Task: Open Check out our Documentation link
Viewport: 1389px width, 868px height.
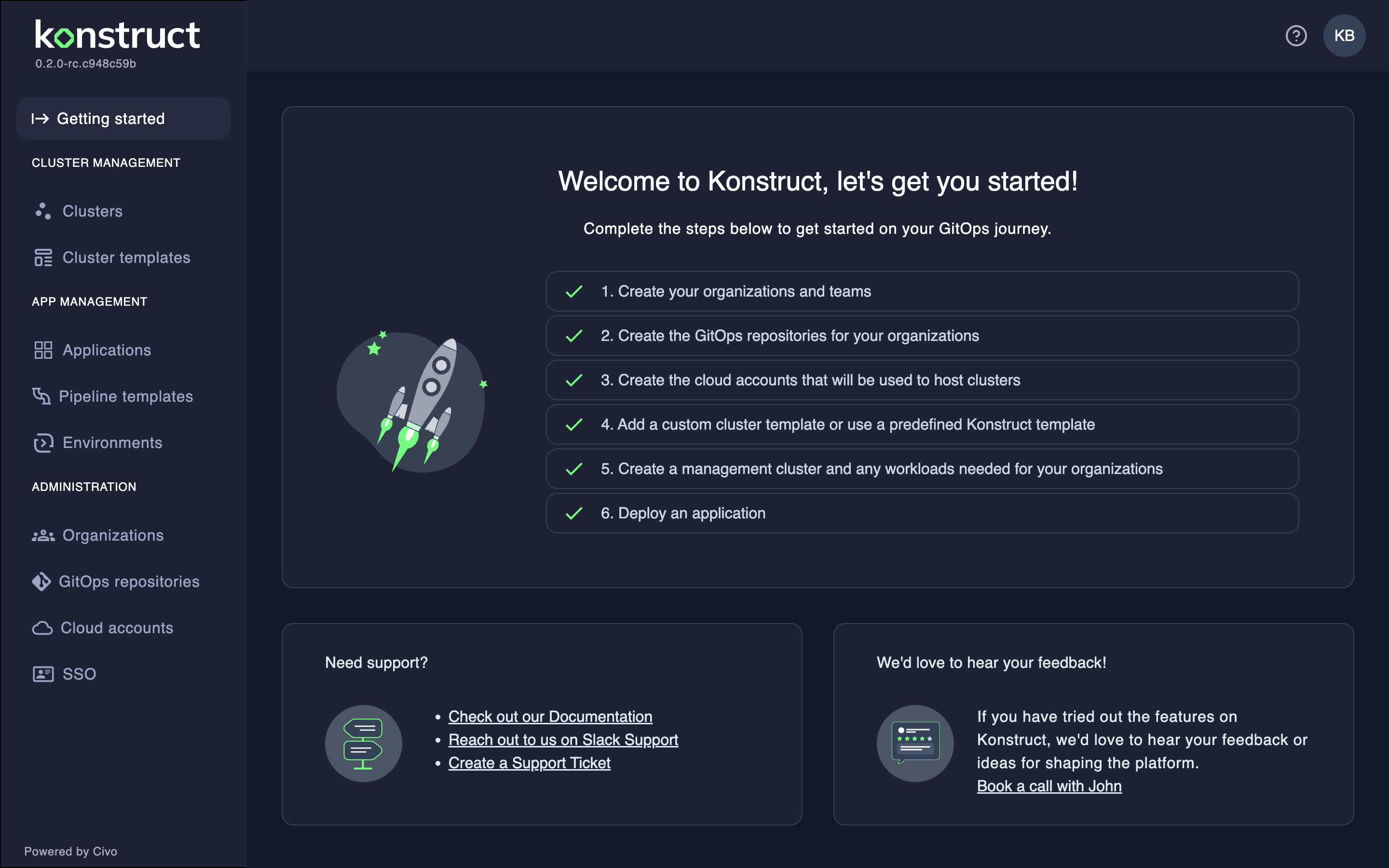Action: pyautogui.click(x=549, y=716)
